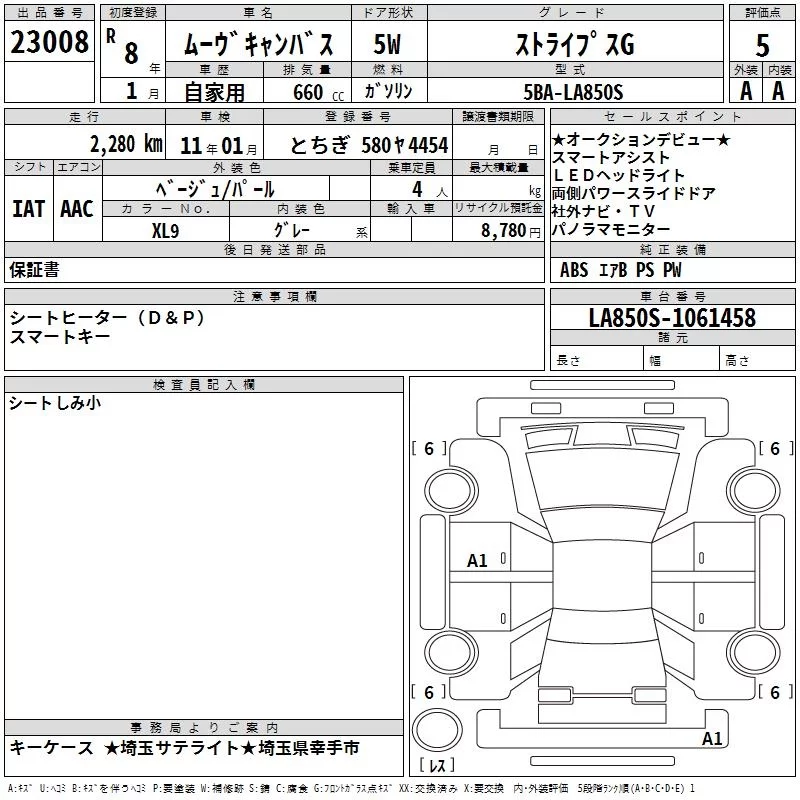Click rear-right [ 6 ] tire tread value

pos(776,692)
